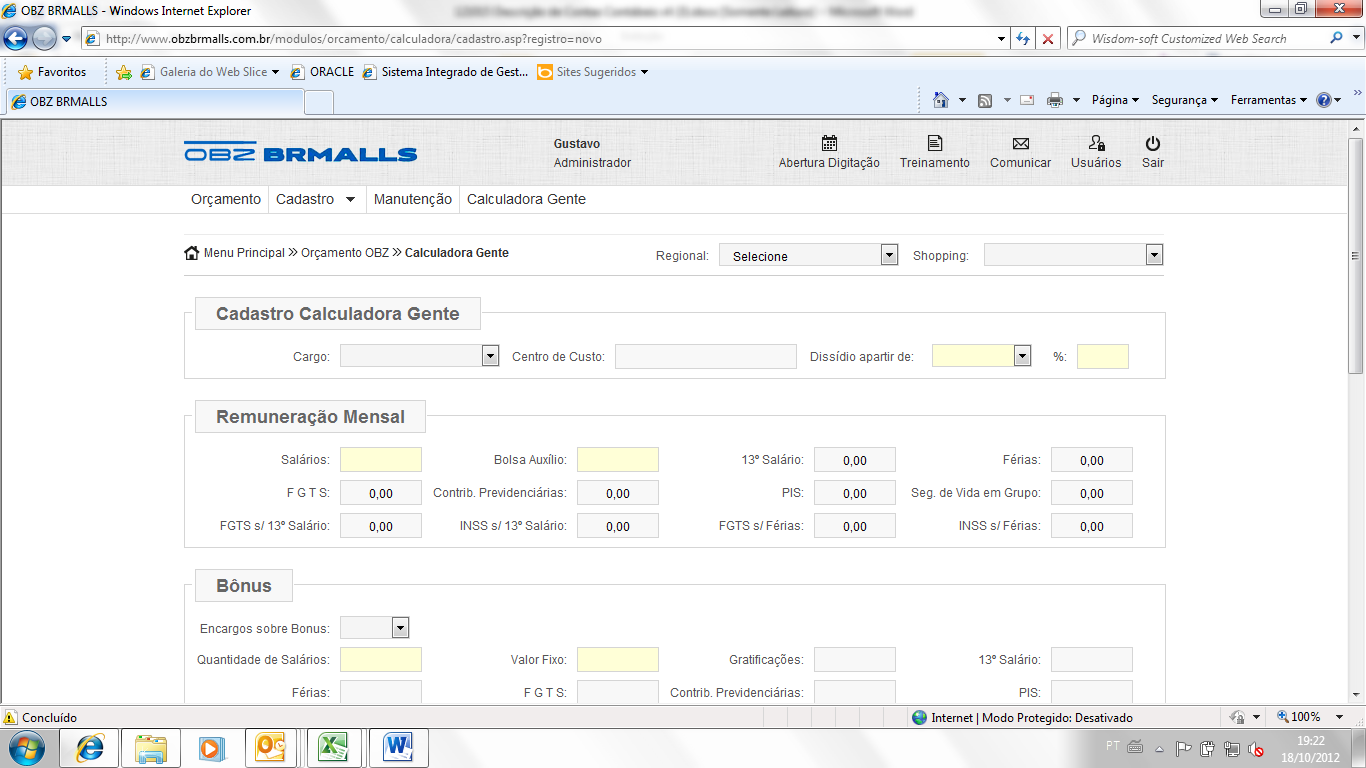Click the Menu Principal breadcrumb link
Viewport: 1366px width, 768px height.
pos(244,253)
